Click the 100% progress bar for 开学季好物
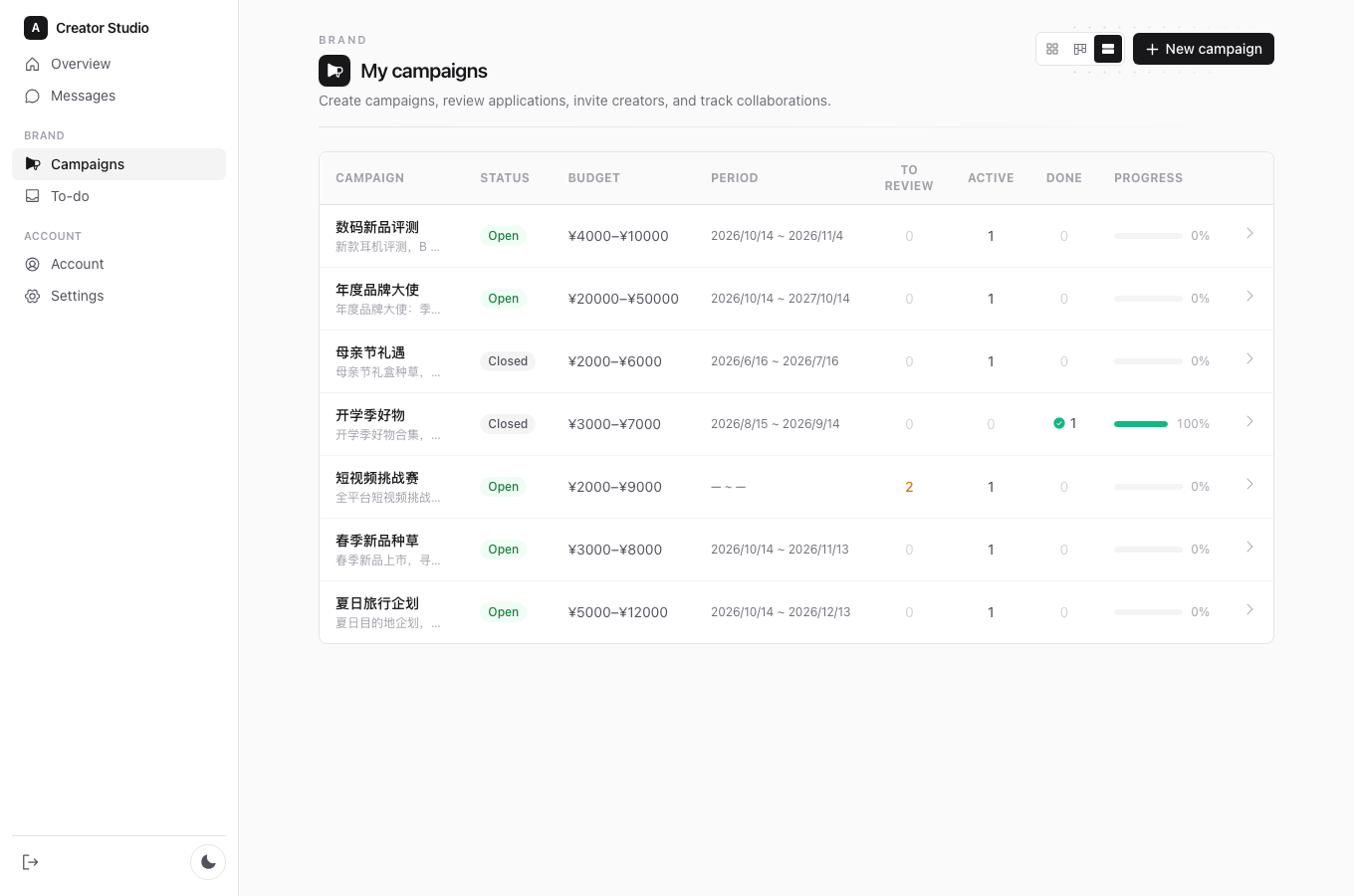 (1141, 424)
